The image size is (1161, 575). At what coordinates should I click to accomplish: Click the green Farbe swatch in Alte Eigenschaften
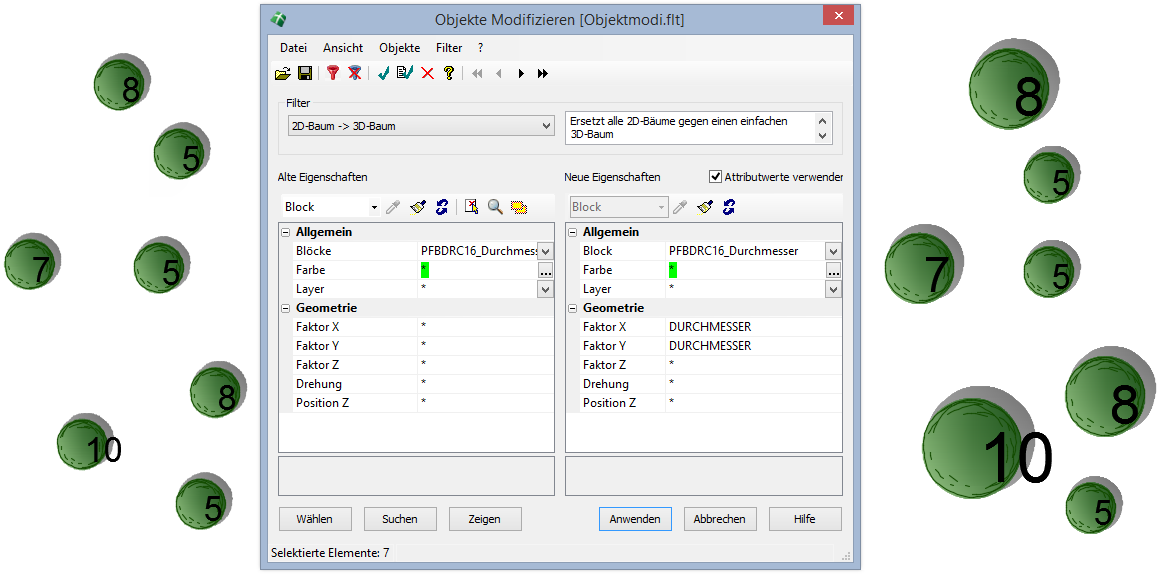click(425, 270)
